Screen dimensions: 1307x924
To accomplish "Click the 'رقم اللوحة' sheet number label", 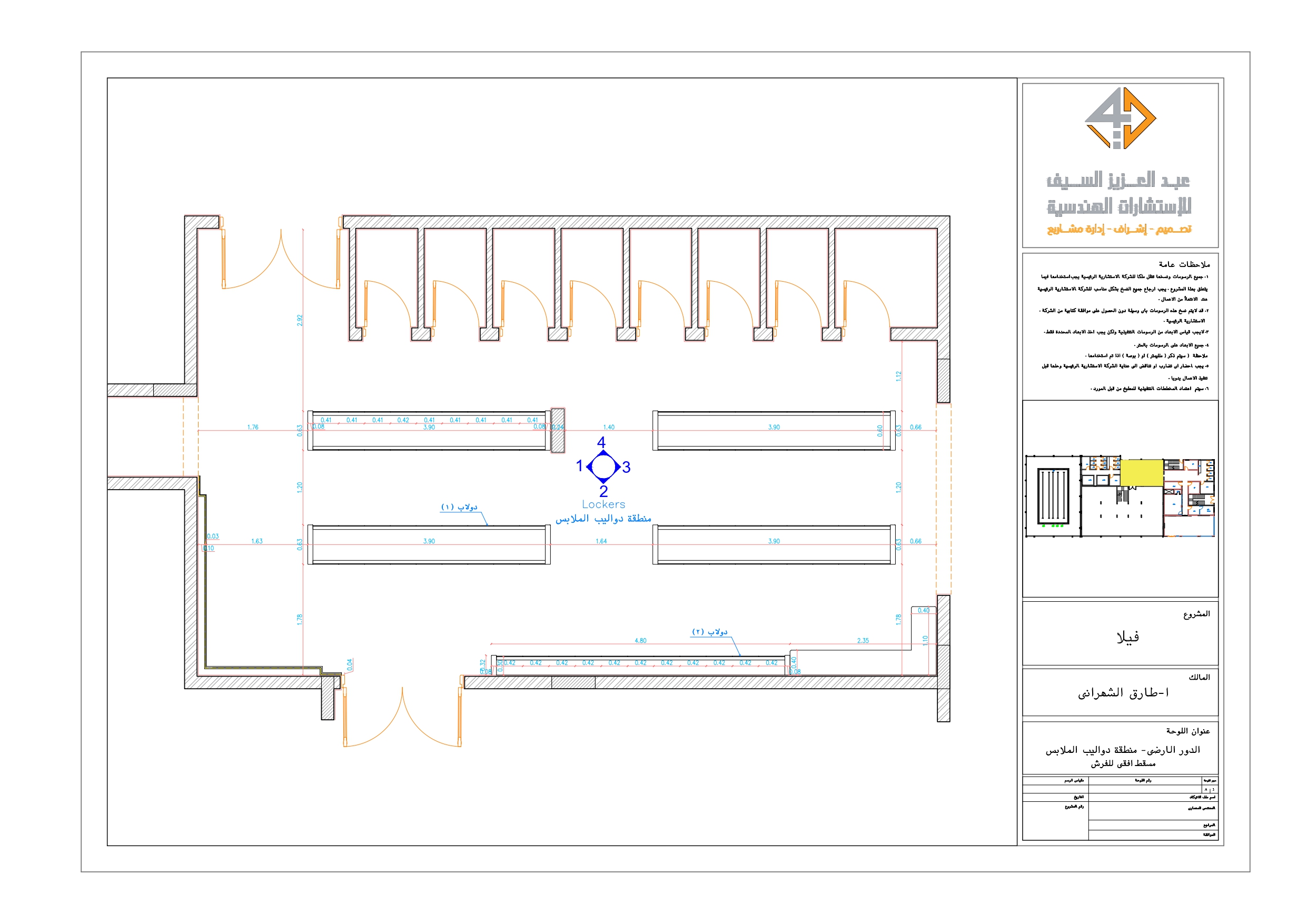I will tap(1143, 781).
